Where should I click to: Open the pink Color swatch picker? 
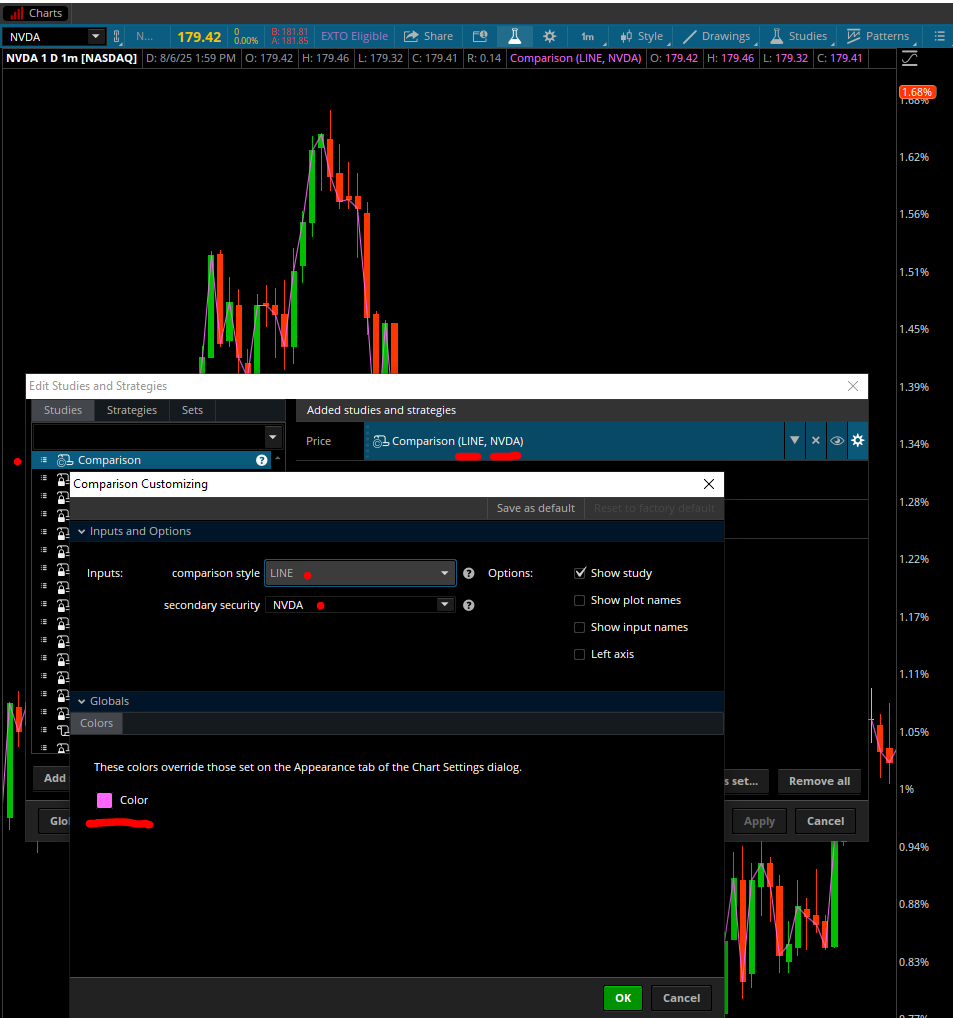pyautogui.click(x=105, y=801)
